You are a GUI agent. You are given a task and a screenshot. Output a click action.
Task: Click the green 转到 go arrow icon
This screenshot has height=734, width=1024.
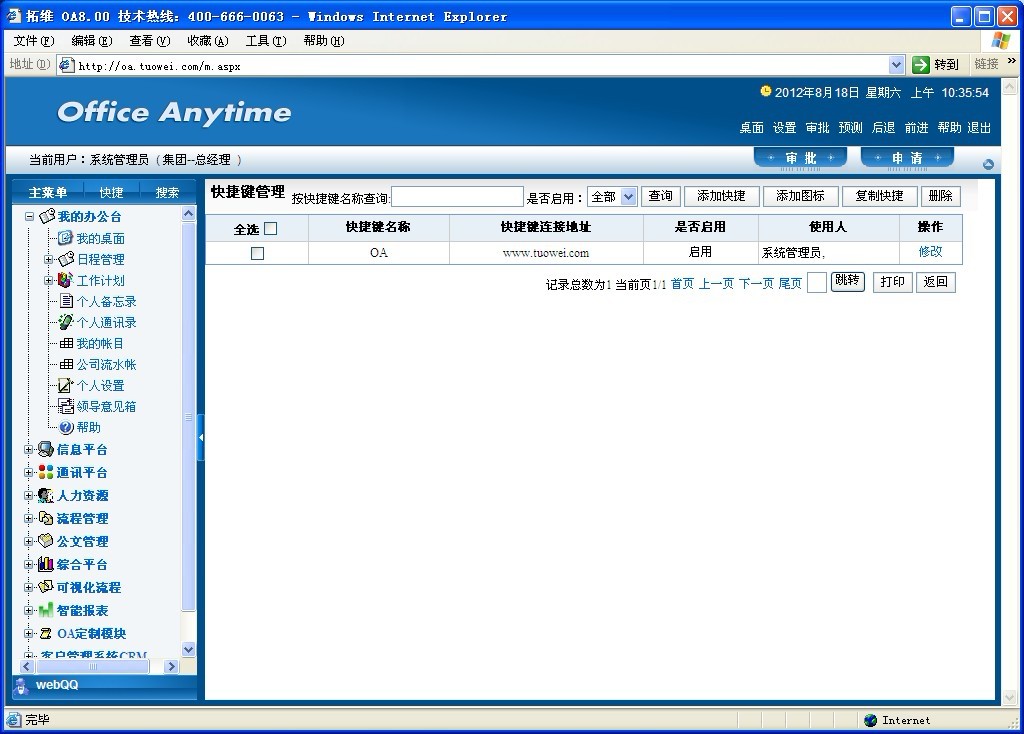tap(921, 64)
